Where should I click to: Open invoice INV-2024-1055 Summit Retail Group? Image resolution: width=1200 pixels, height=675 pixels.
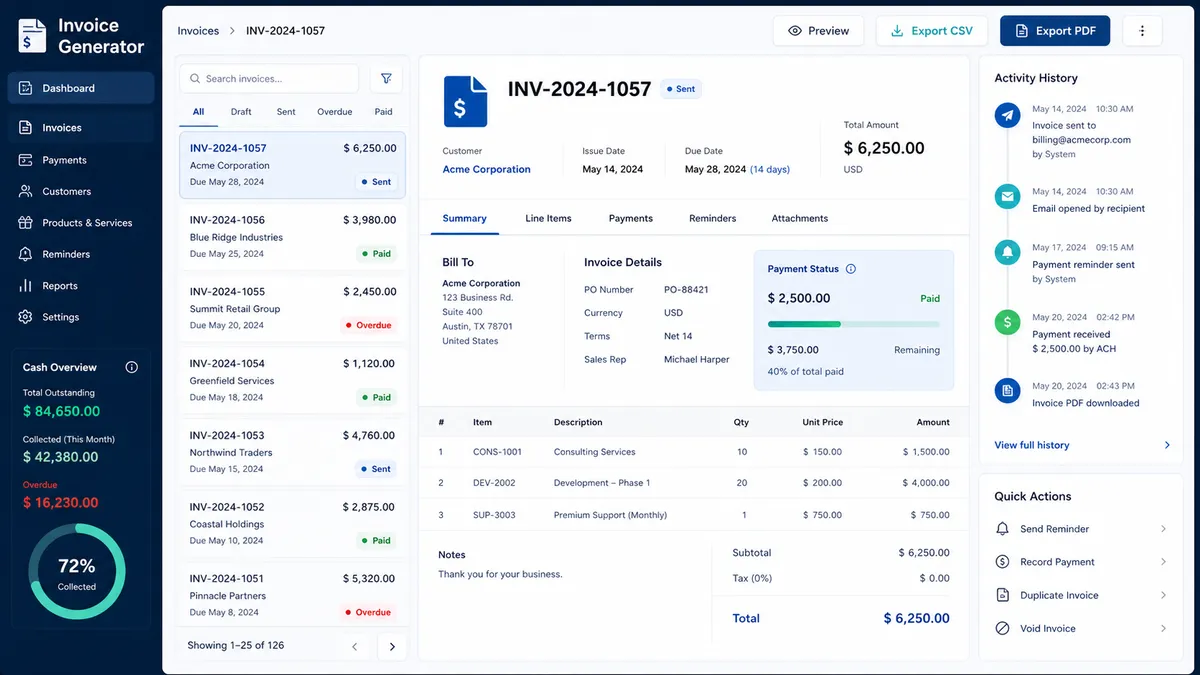(x=293, y=308)
